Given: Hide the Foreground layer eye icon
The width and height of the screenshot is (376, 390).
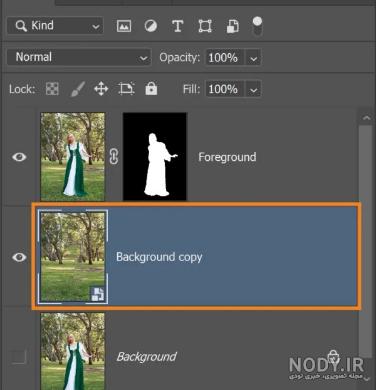Looking at the screenshot, I should tap(19, 157).
